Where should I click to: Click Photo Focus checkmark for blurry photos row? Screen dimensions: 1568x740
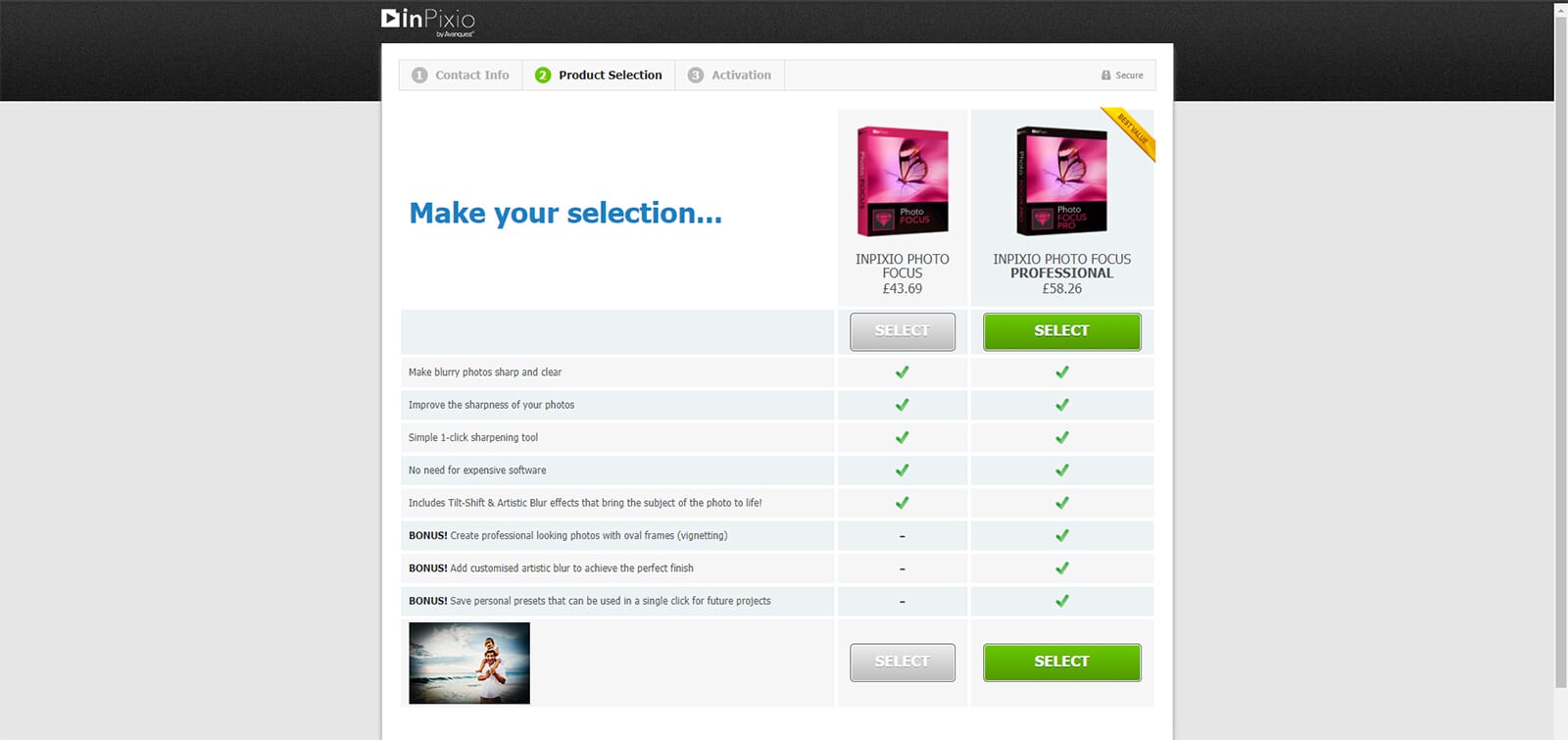(x=902, y=372)
